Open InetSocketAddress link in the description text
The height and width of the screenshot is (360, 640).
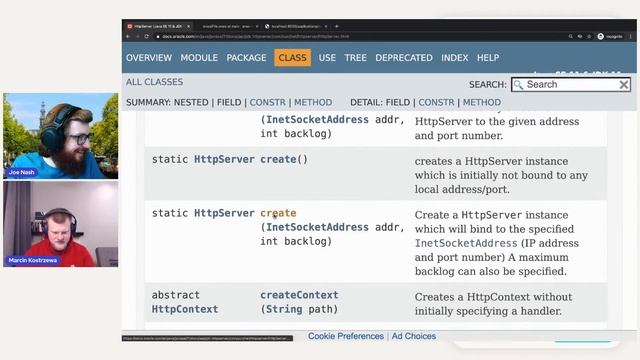tap(466, 243)
